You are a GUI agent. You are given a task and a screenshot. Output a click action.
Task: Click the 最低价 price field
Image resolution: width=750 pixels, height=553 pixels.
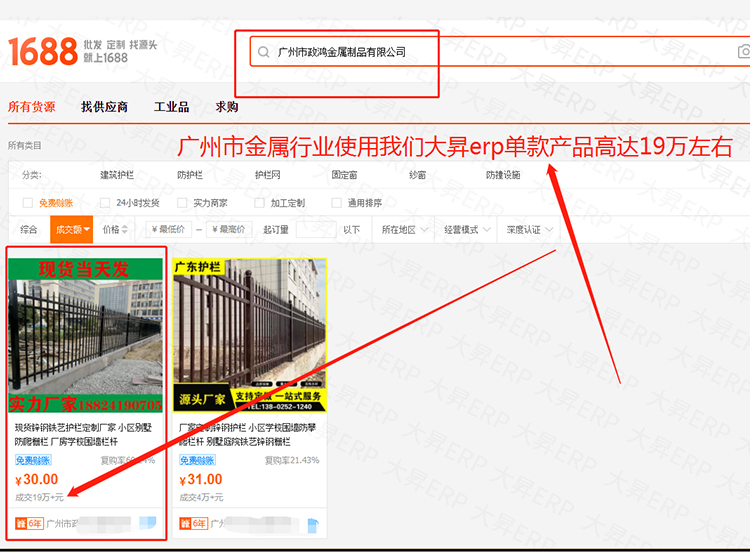click(168, 230)
